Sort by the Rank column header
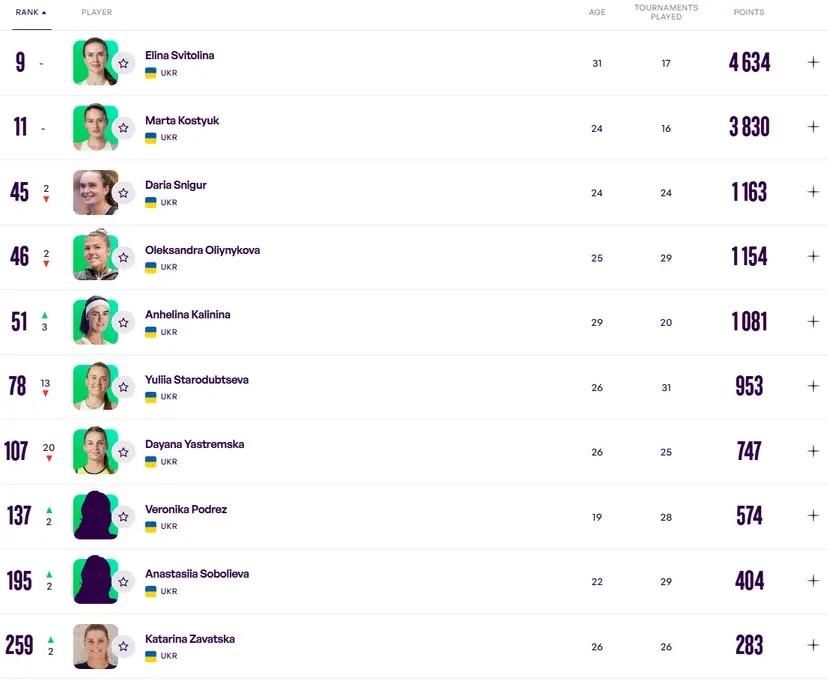The height and width of the screenshot is (681, 828). 31,12
